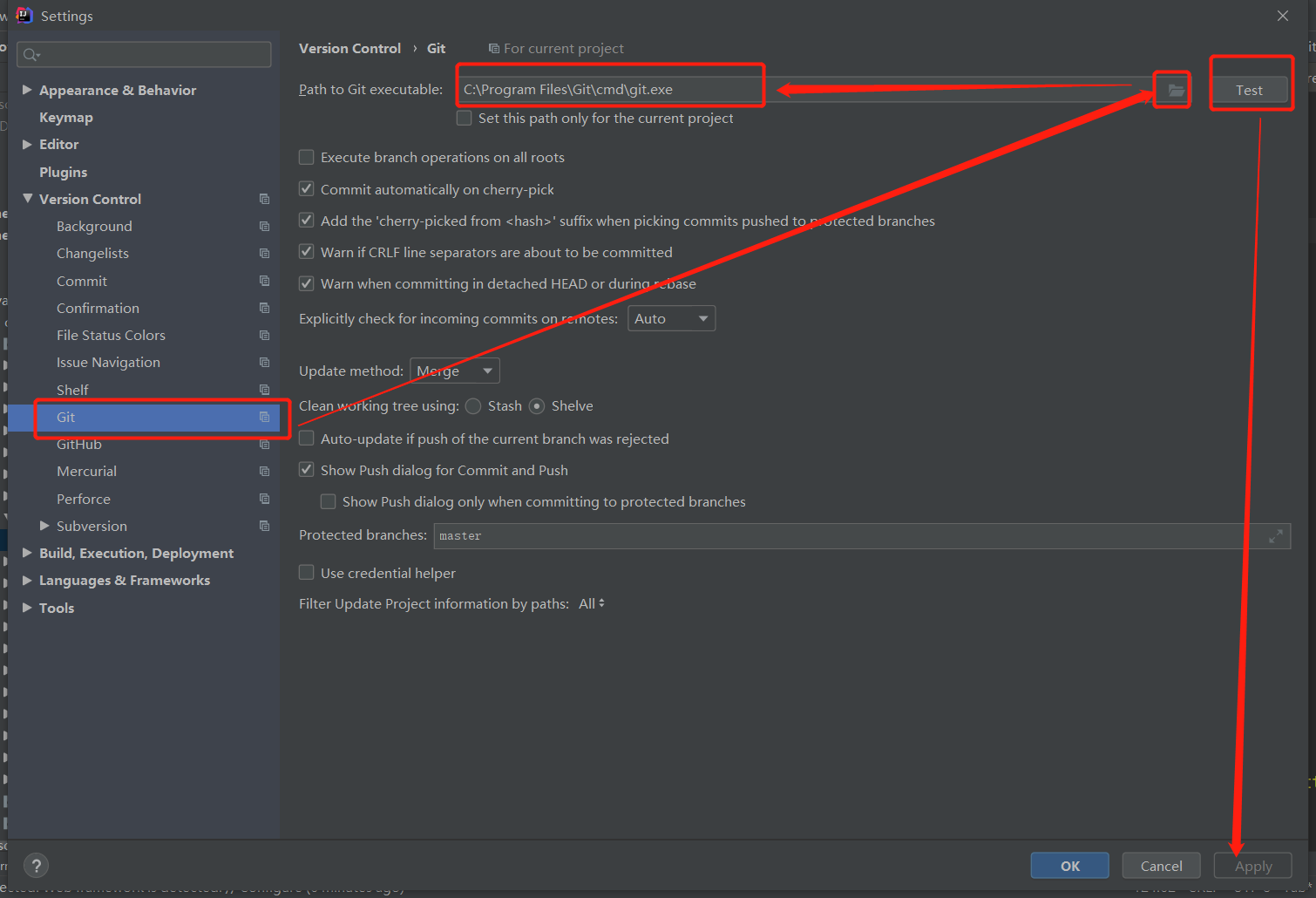The image size is (1316, 898).
Task: Enable Execute branch operations on all roots
Action: click(x=306, y=157)
